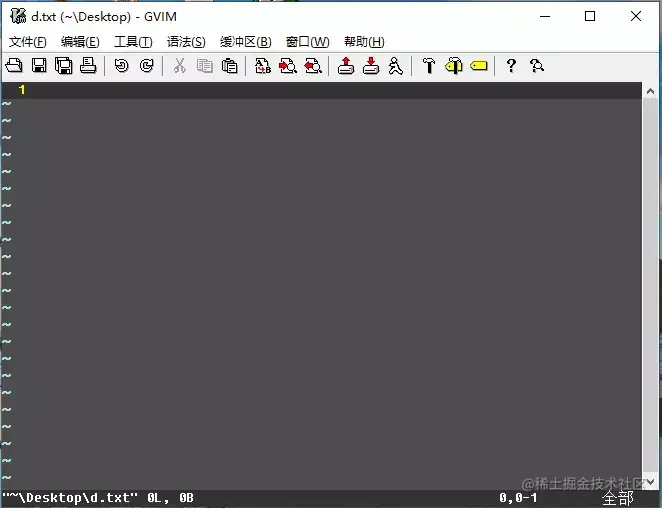
Task: Close the GVIM window
Action: click(x=635, y=16)
